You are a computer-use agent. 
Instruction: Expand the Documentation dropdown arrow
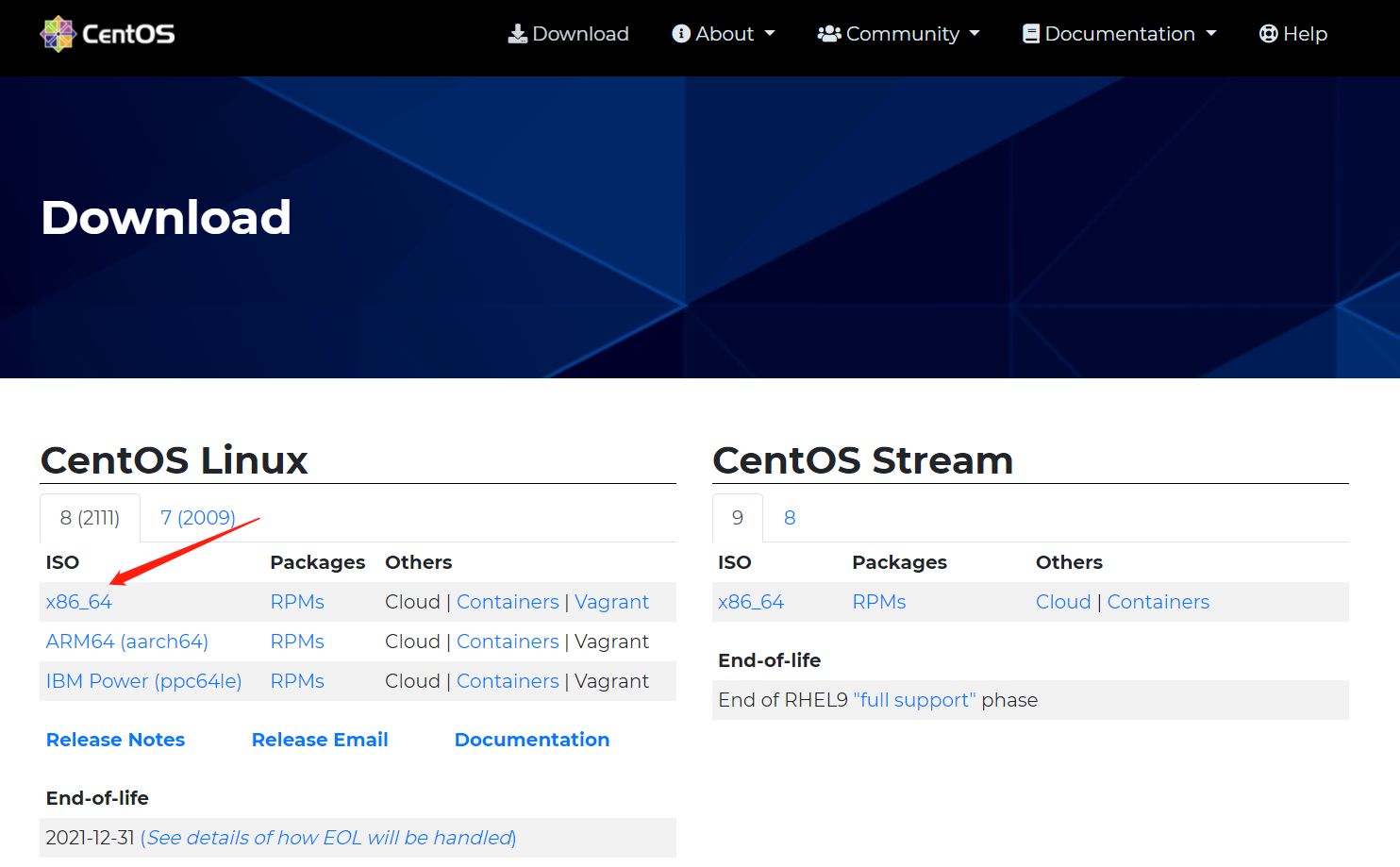(1211, 34)
